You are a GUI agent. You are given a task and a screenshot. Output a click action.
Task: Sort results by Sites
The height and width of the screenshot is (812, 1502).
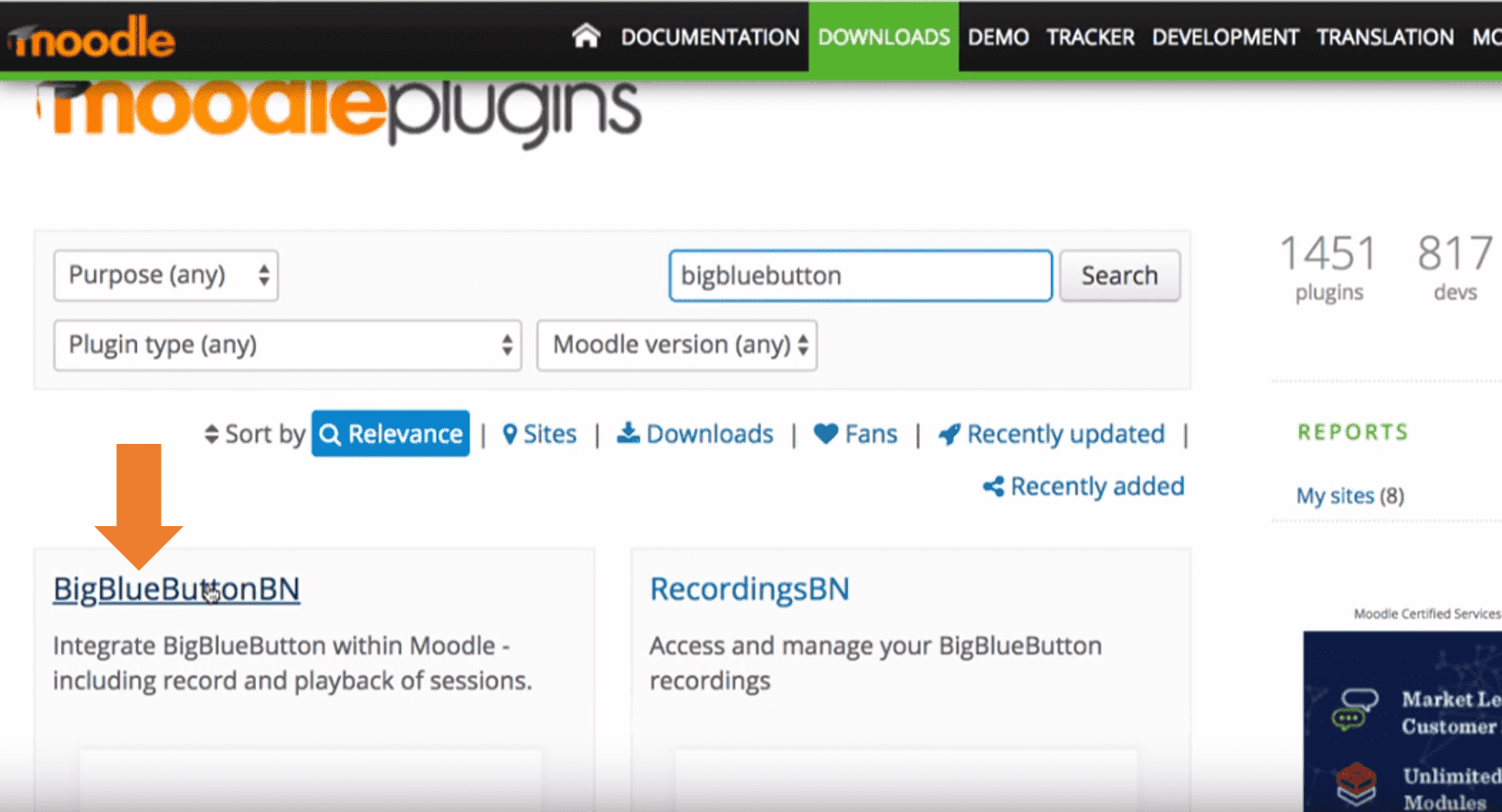coord(540,434)
